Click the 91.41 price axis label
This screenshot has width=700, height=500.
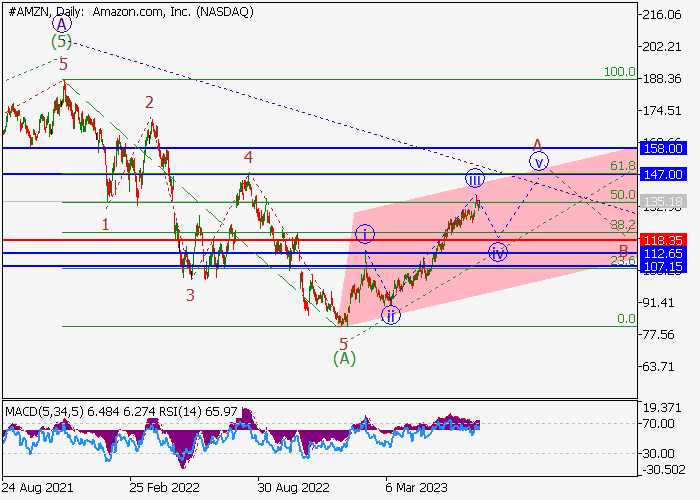658,302
